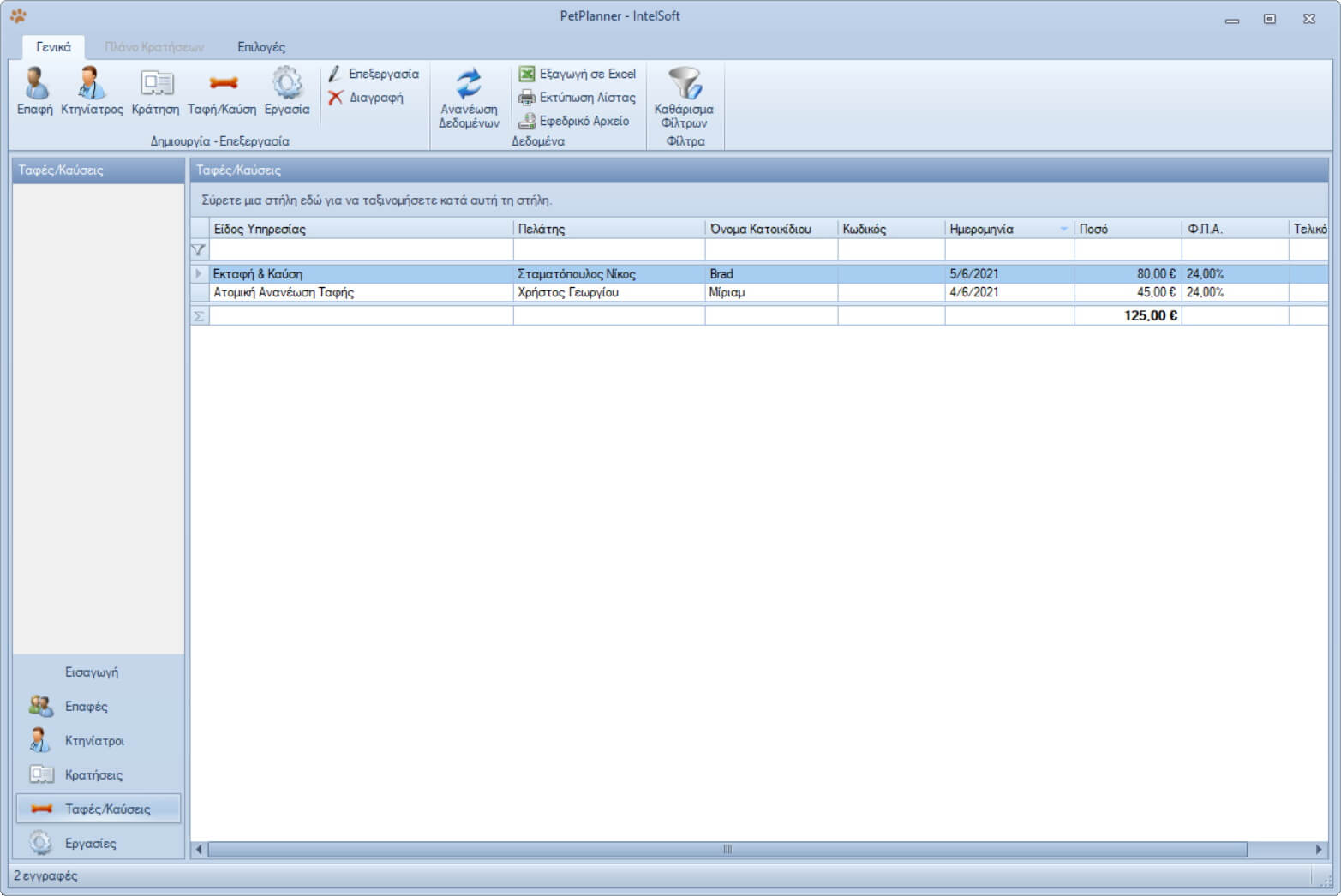This screenshot has width=1341, height=896.
Task: Clear filters using Καθάρισμα Φίλτρων
Action: [684, 98]
